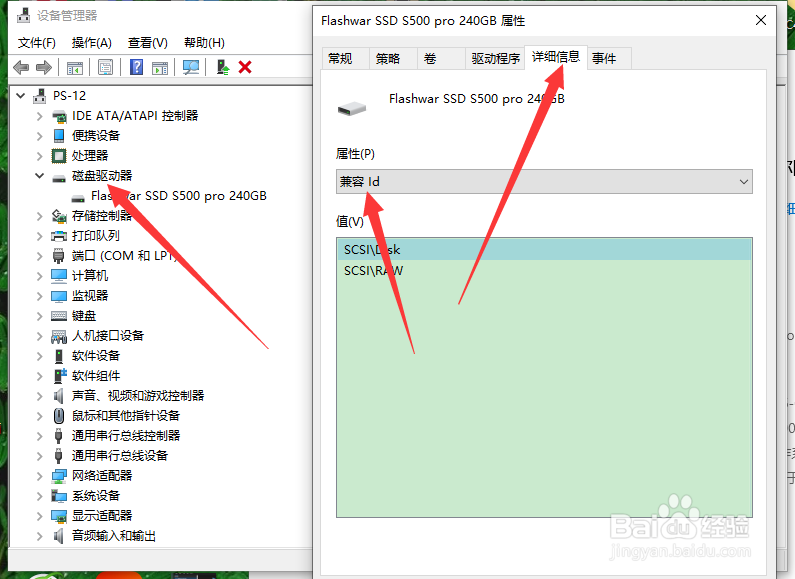The image size is (795, 579).
Task: Click the COM and LPT ports icon
Action: (59, 256)
